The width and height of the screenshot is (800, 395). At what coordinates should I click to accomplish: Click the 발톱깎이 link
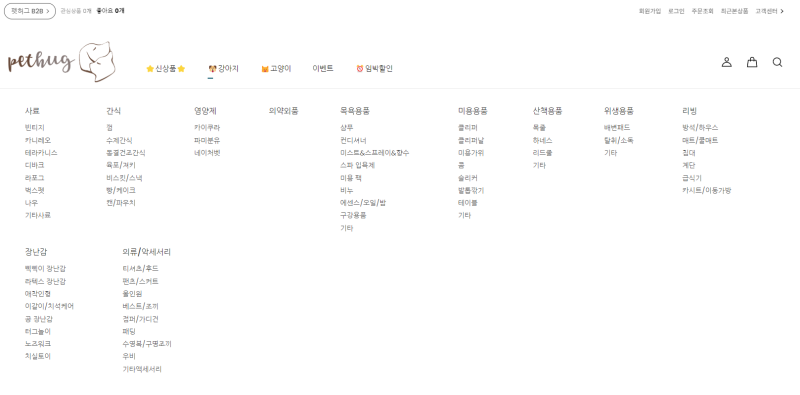471,190
